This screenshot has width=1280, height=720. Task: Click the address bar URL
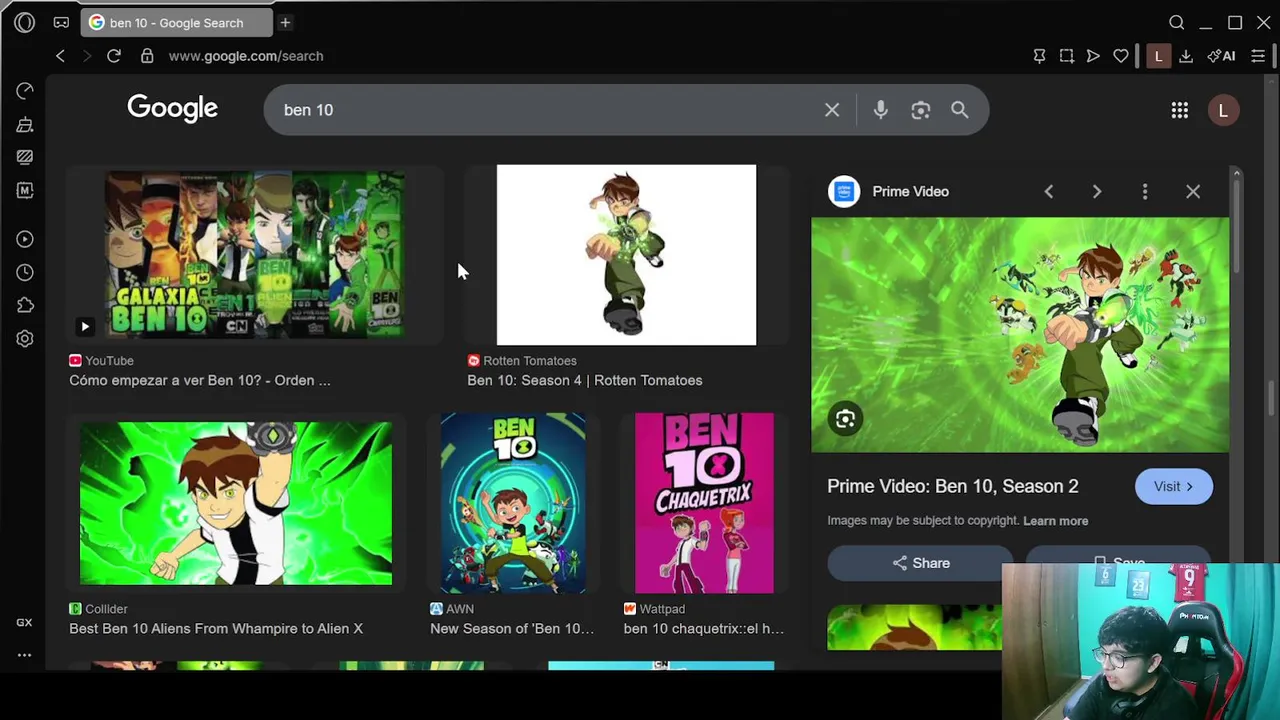click(x=246, y=56)
